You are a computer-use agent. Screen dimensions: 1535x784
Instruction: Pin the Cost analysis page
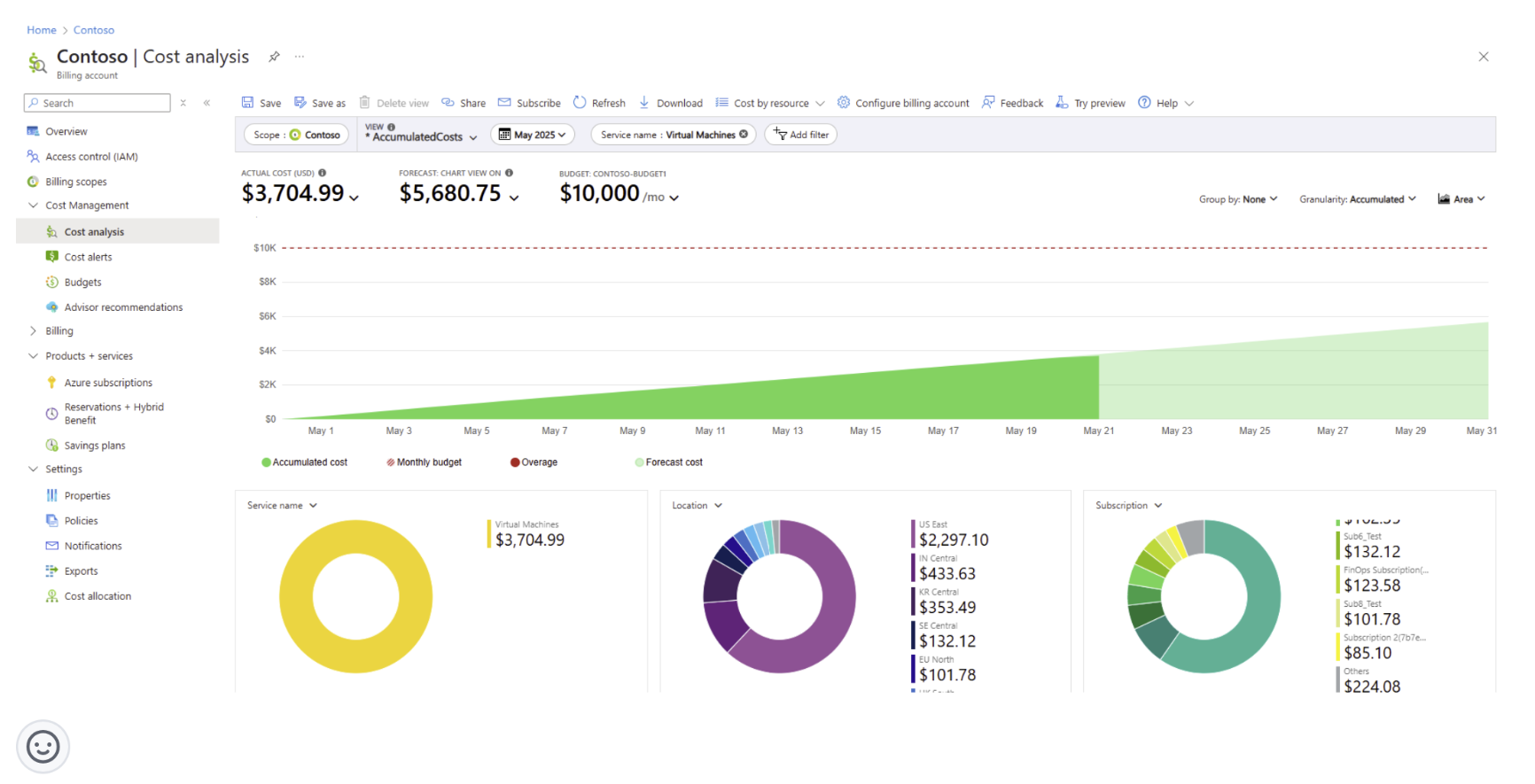click(x=275, y=57)
